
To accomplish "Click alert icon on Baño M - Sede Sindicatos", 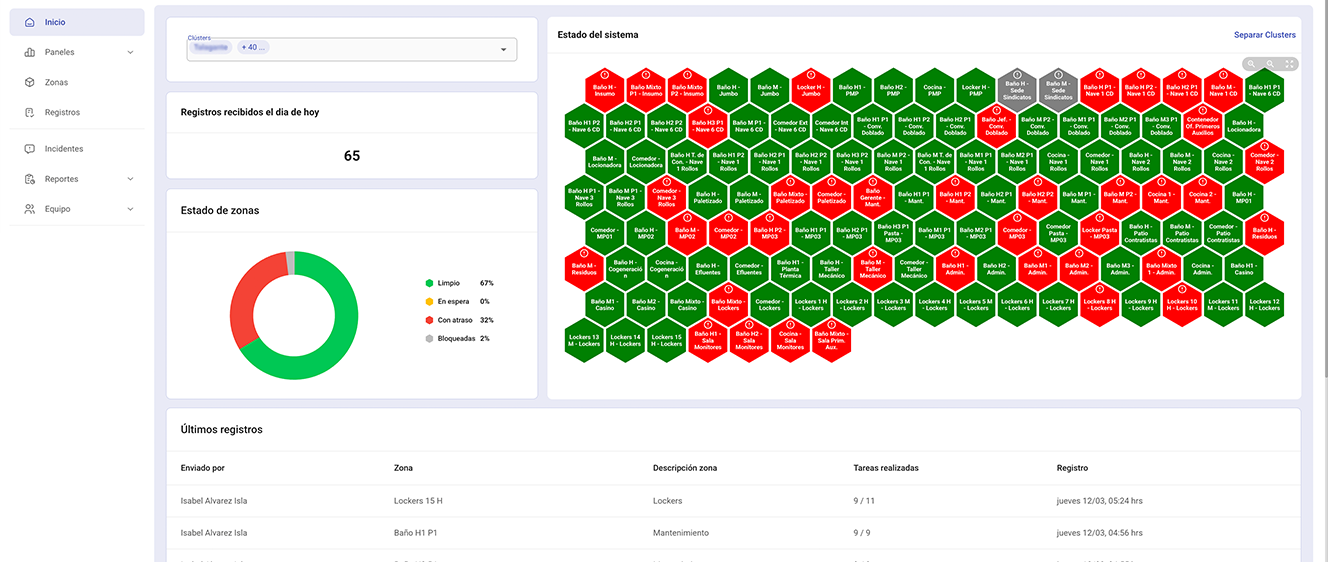I will pos(1058,74).
